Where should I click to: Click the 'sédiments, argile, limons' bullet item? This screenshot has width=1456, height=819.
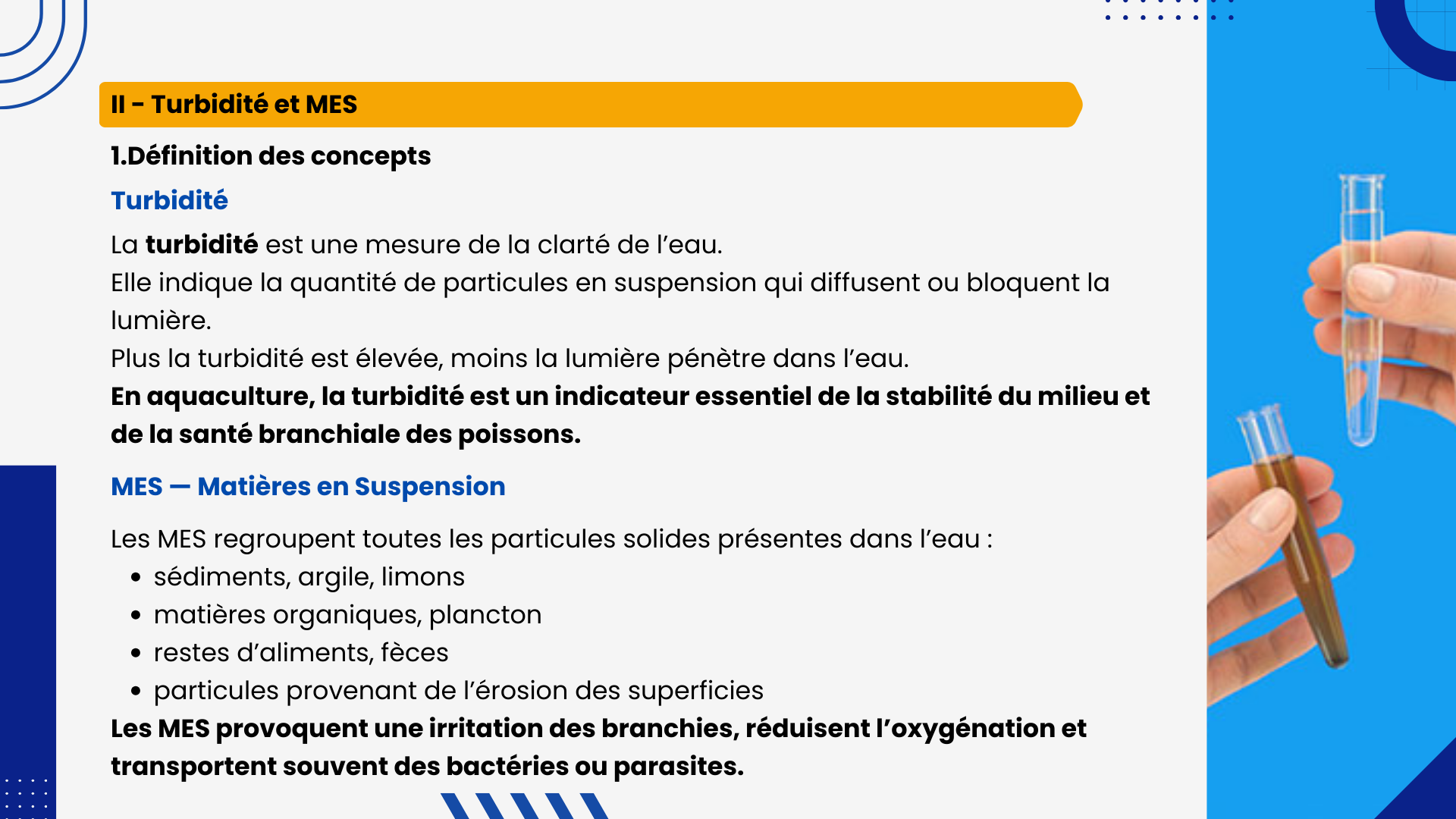pyautogui.click(x=309, y=577)
